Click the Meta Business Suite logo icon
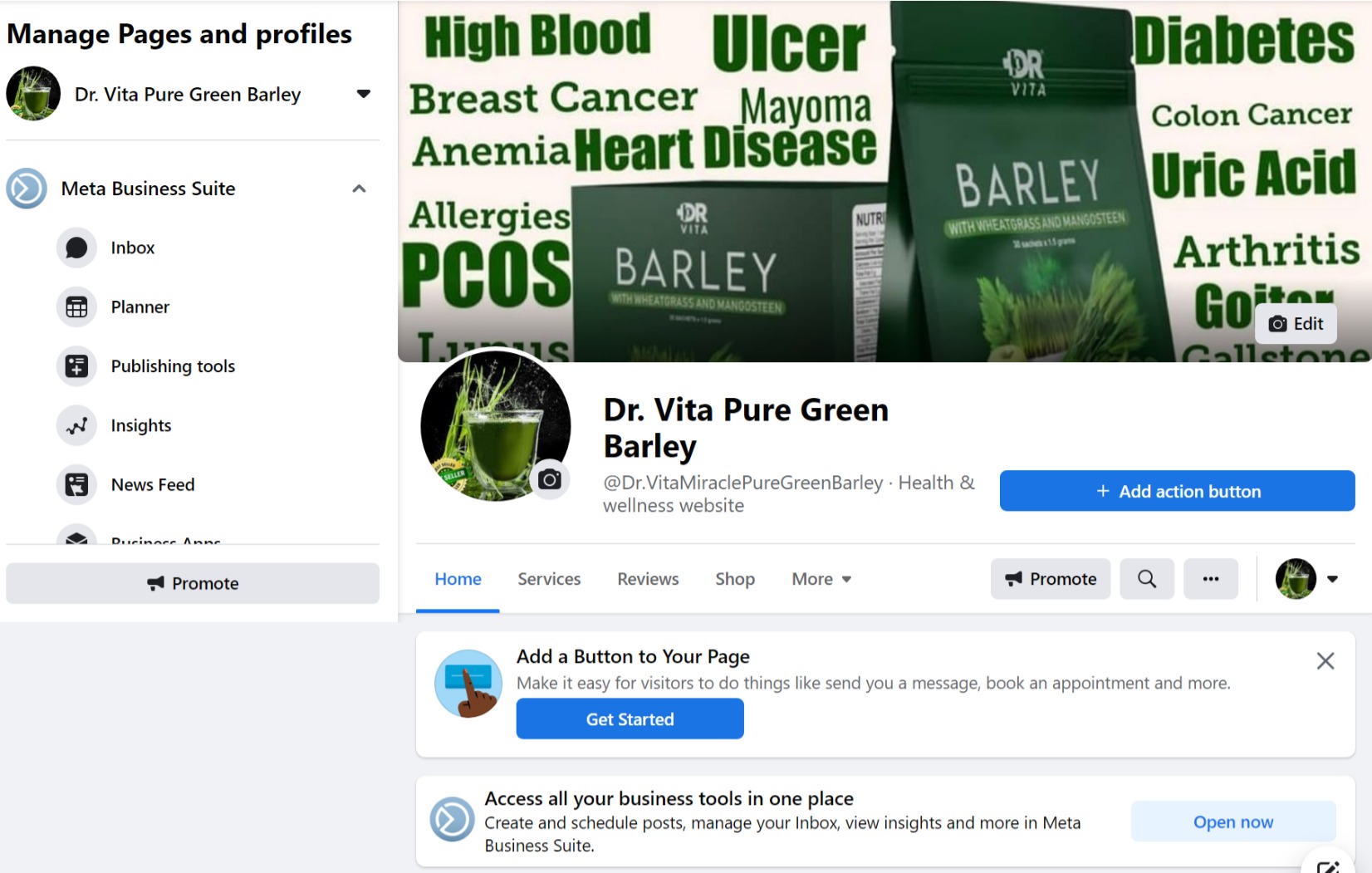This screenshot has width=1372, height=873. (x=27, y=189)
